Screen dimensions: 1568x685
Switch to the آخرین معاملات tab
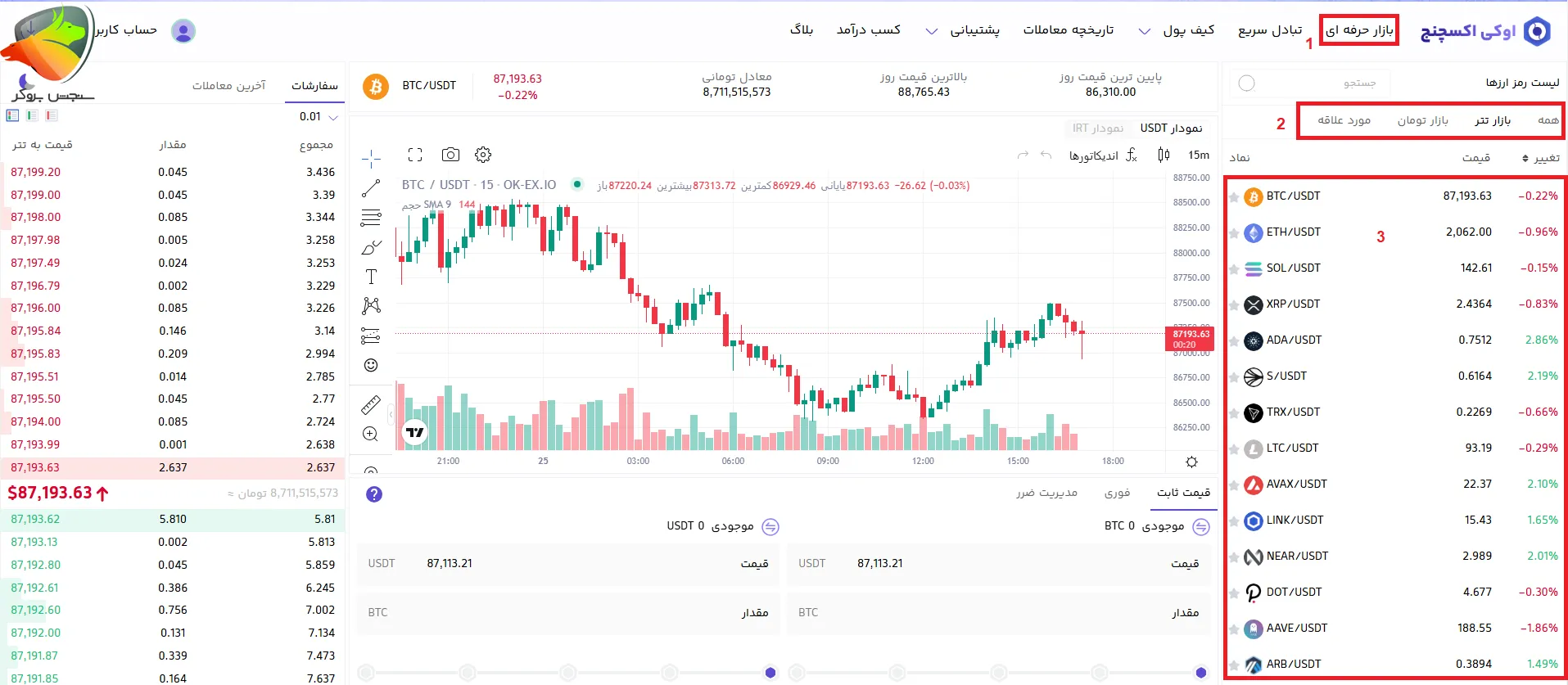(x=230, y=85)
